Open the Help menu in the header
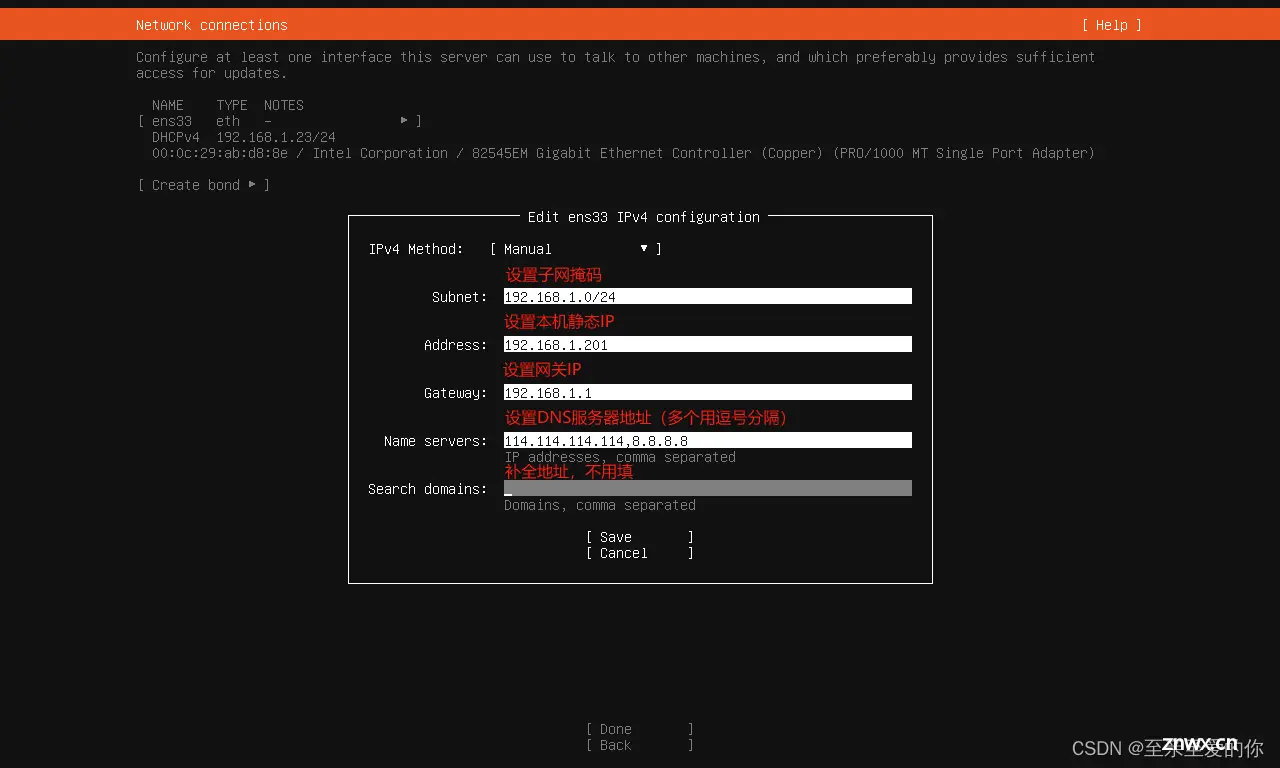The height and width of the screenshot is (768, 1280). (x=1111, y=25)
